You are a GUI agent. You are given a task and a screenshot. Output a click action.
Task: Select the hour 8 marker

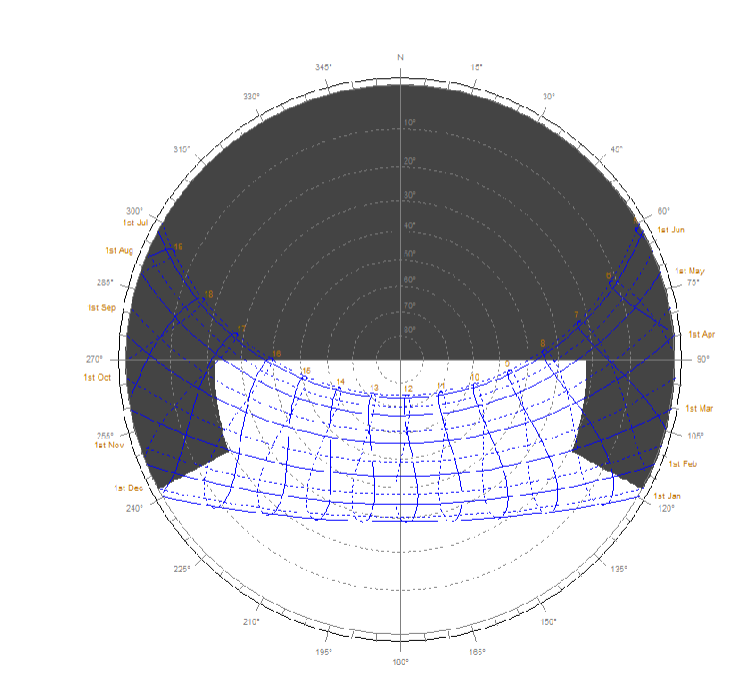point(543,344)
